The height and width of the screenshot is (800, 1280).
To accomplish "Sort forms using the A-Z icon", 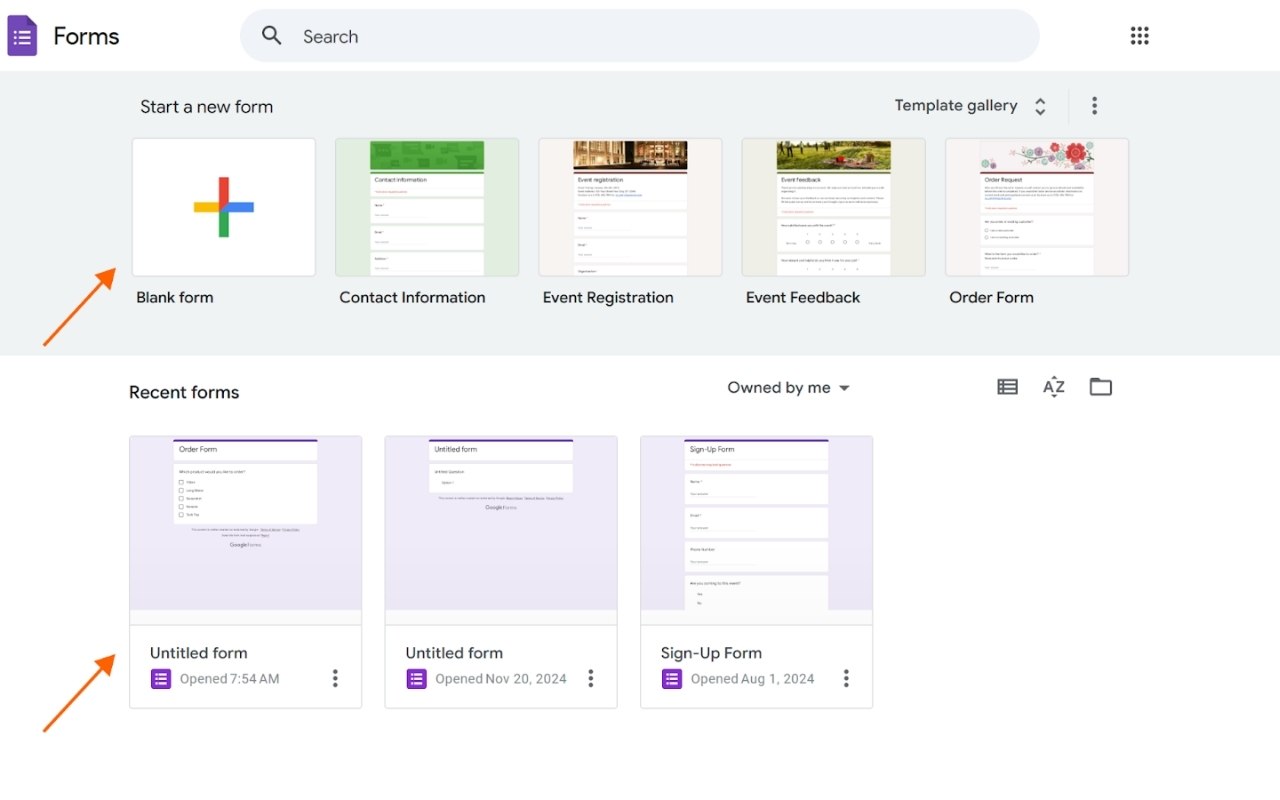I will point(1053,387).
